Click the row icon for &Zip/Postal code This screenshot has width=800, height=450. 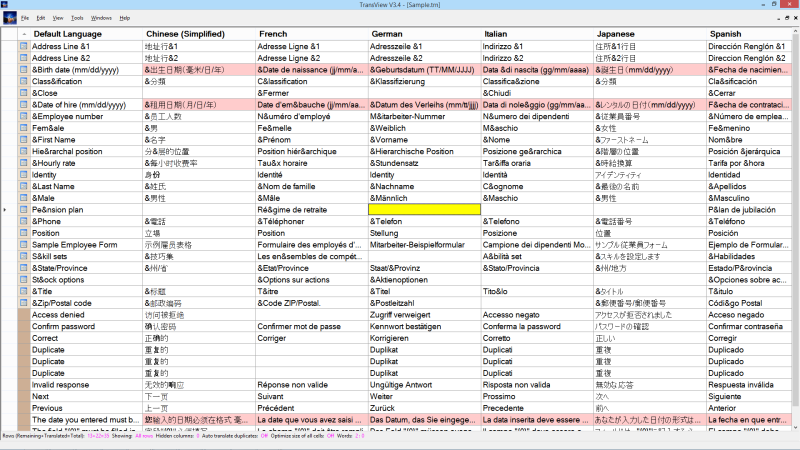pyautogui.click(x=23, y=303)
